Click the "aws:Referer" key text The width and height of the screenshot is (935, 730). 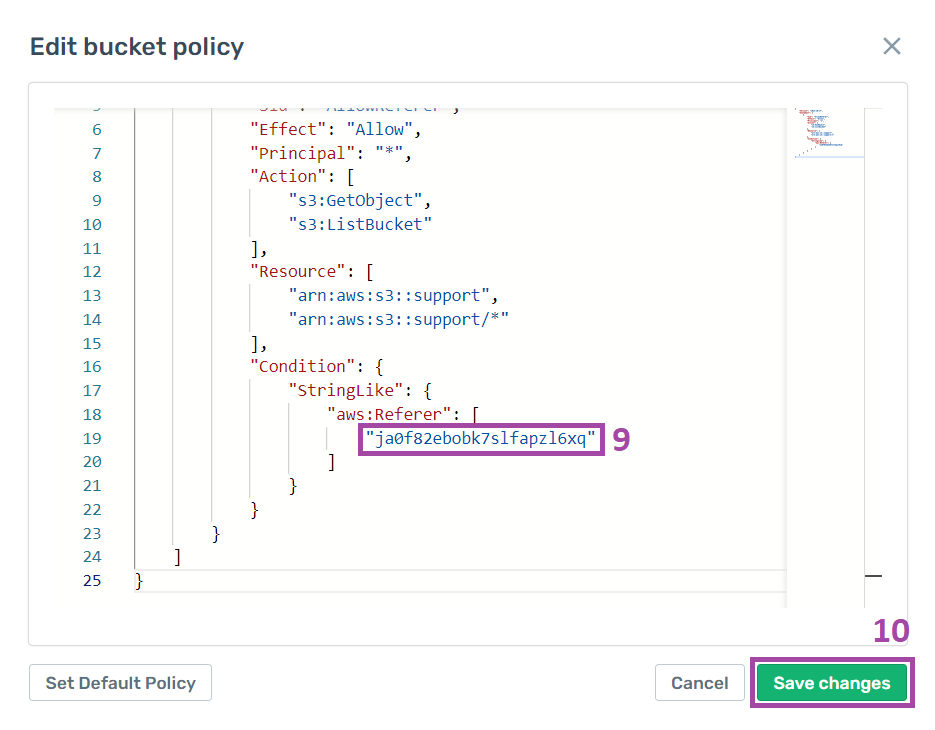[x=389, y=415]
